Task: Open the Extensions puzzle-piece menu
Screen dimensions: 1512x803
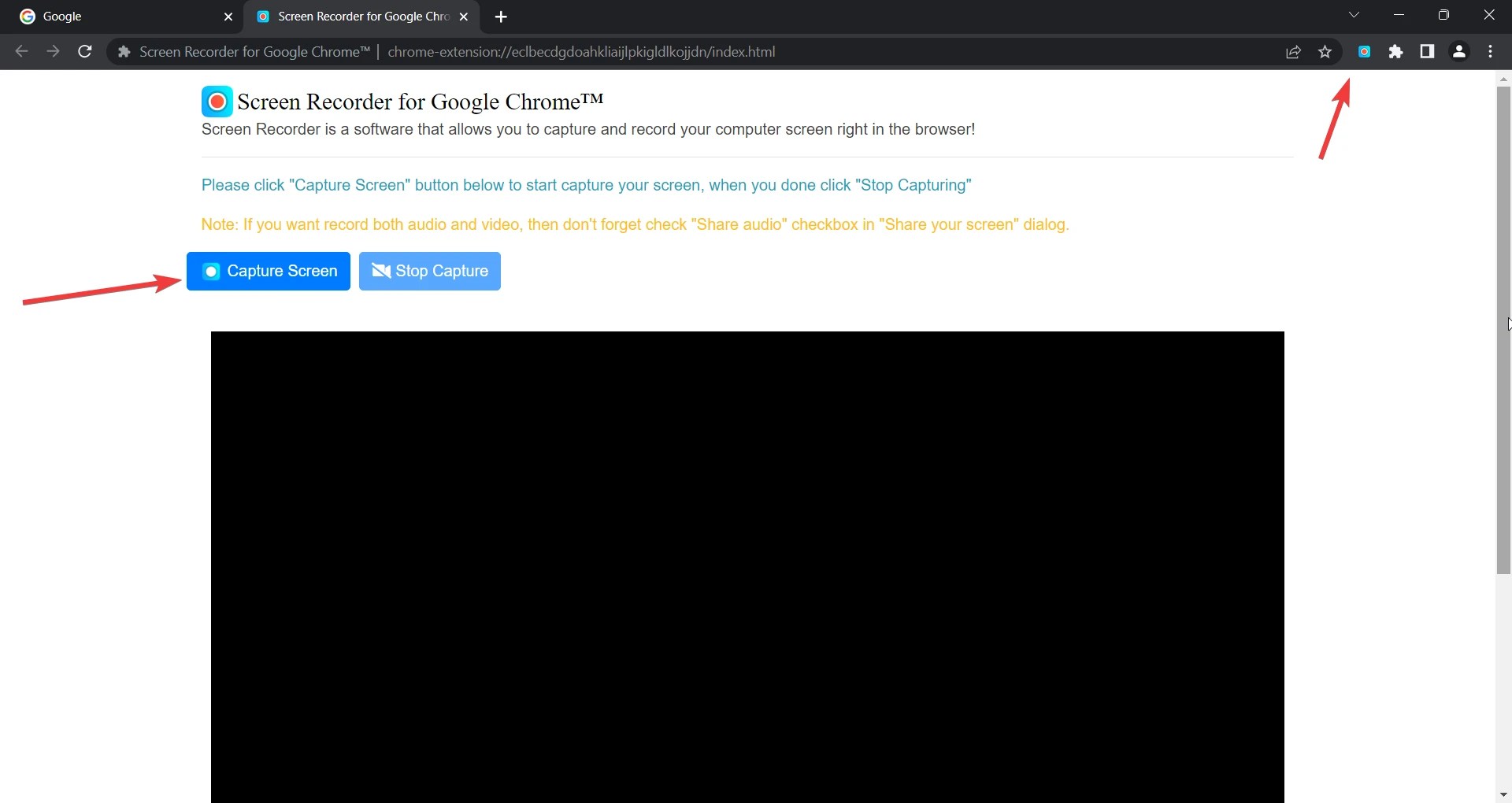Action: point(1396,51)
